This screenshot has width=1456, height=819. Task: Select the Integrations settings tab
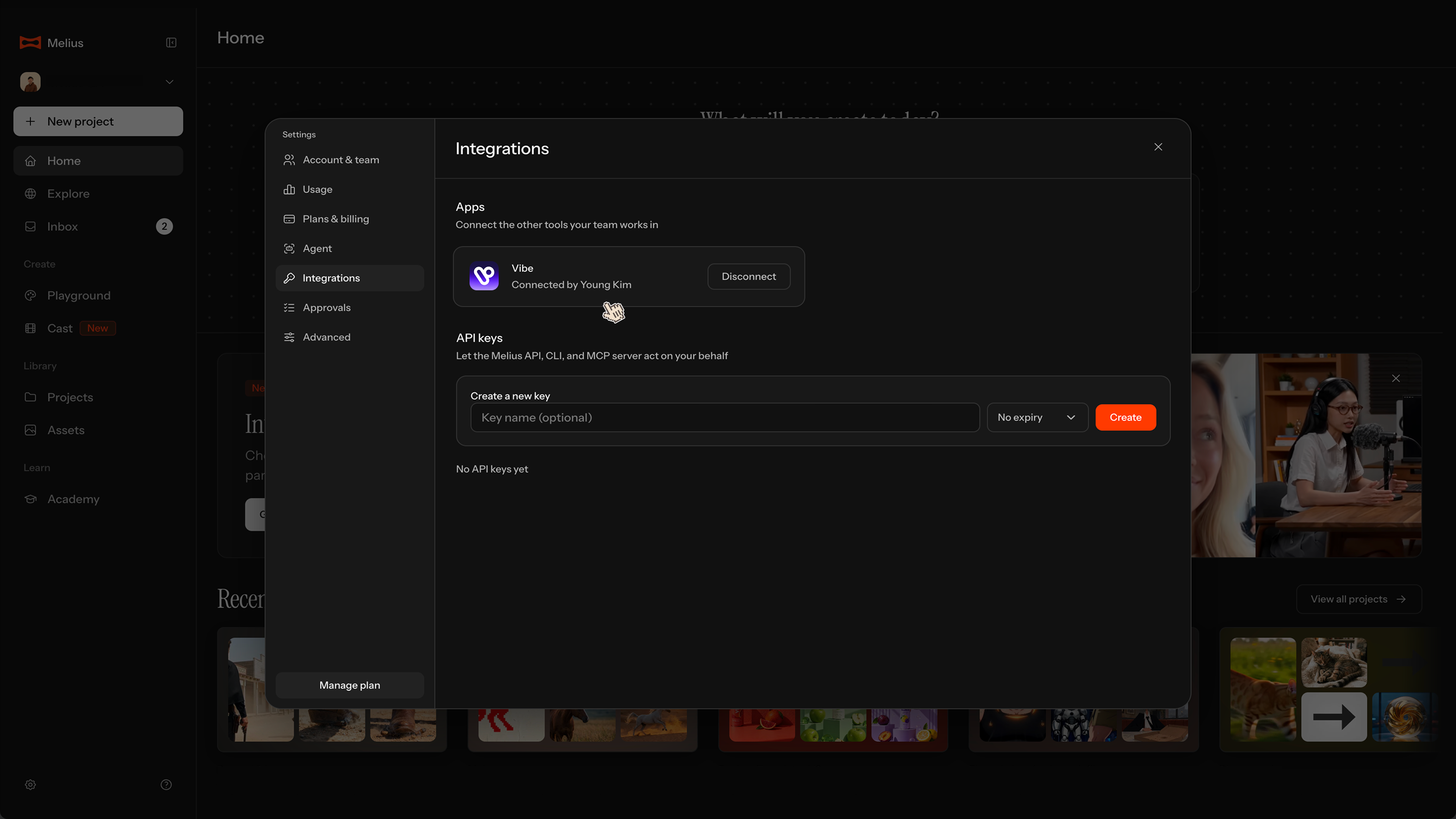[x=350, y=278]
